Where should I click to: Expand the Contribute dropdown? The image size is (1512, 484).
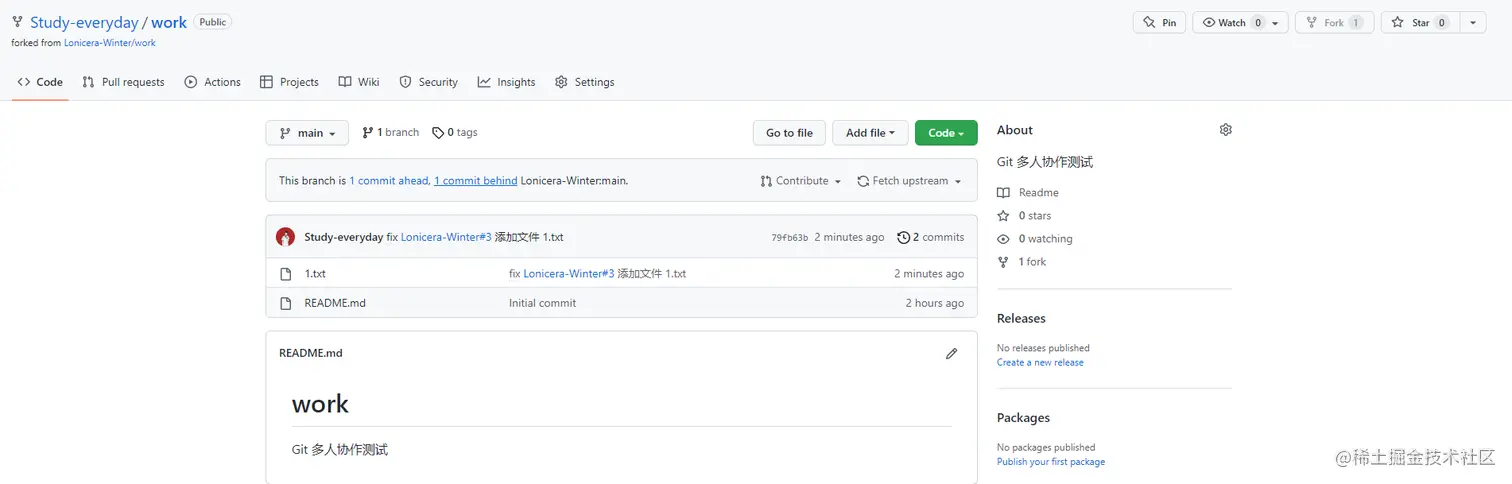pos(802,181)
